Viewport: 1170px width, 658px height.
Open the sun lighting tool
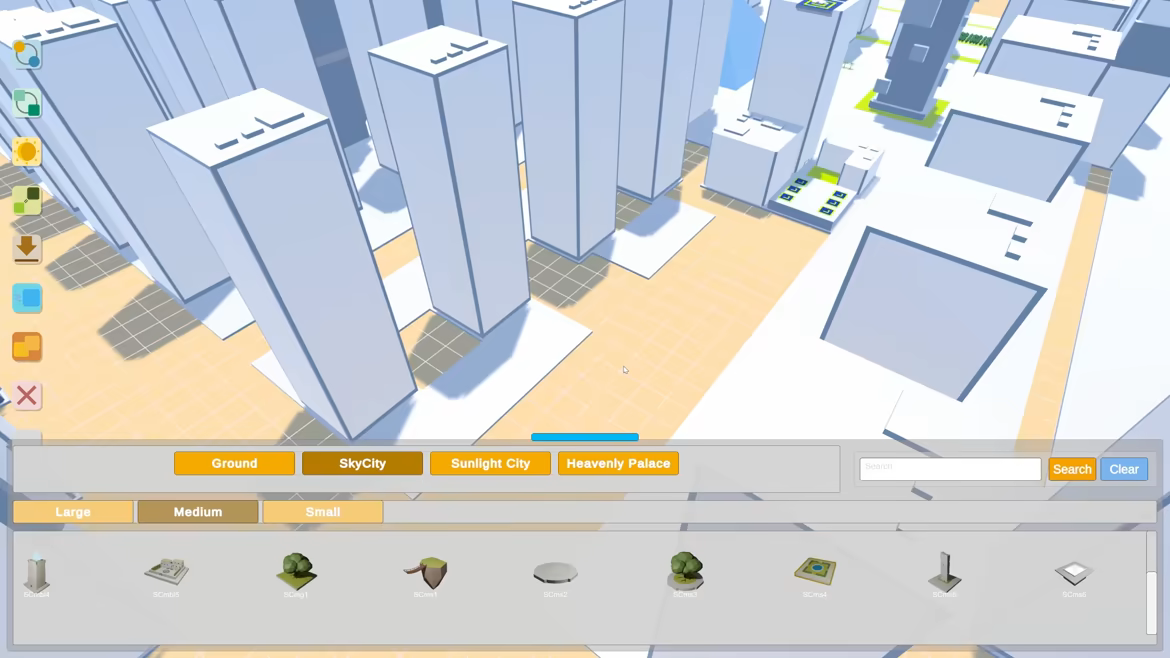point(27,152)
